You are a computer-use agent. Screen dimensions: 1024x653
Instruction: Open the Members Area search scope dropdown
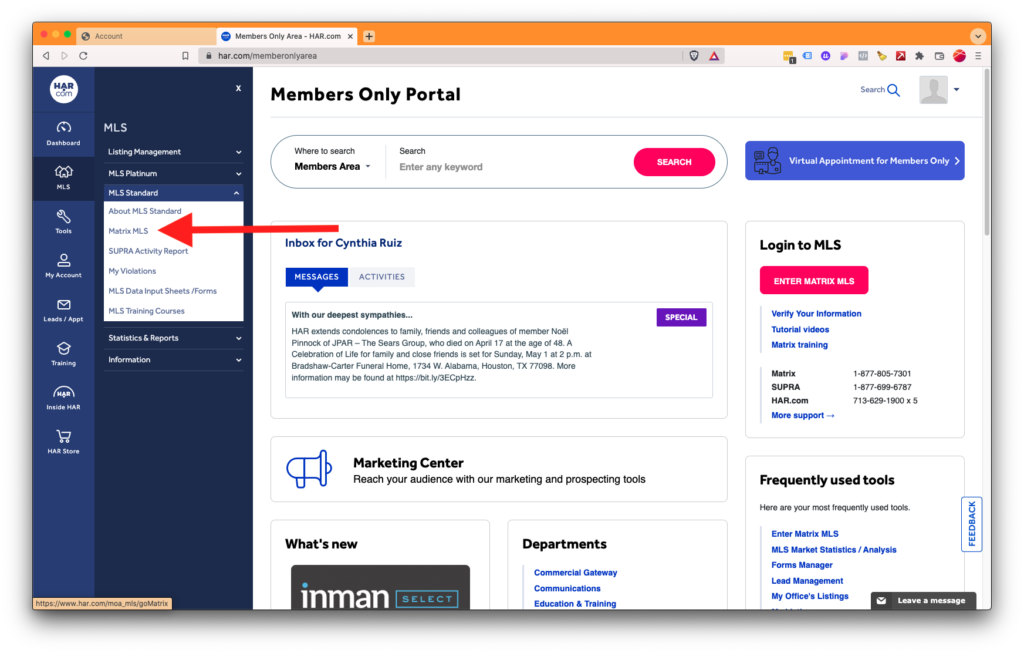point(332,167)
